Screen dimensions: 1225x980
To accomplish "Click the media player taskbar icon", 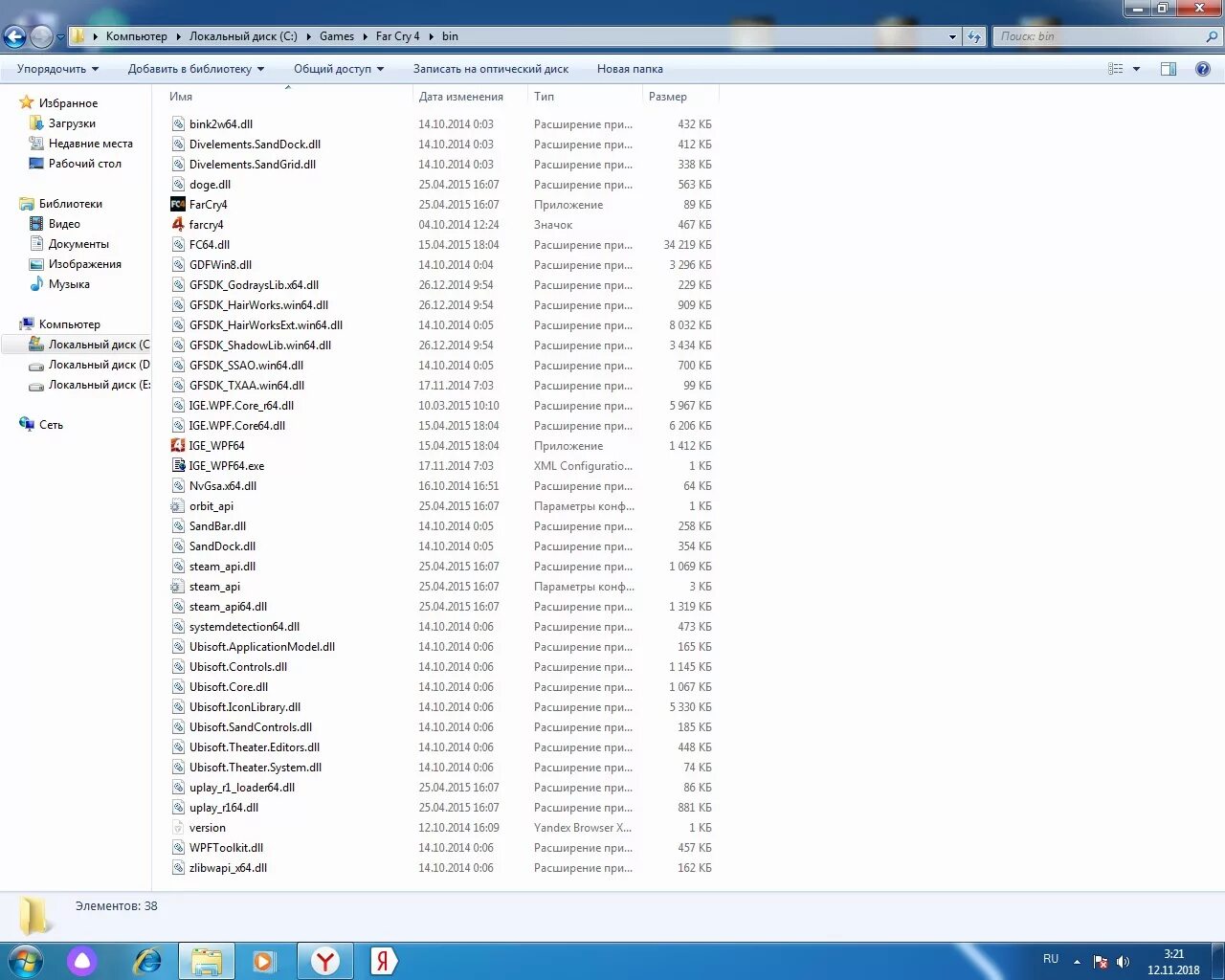I will (x=264, y=961).
